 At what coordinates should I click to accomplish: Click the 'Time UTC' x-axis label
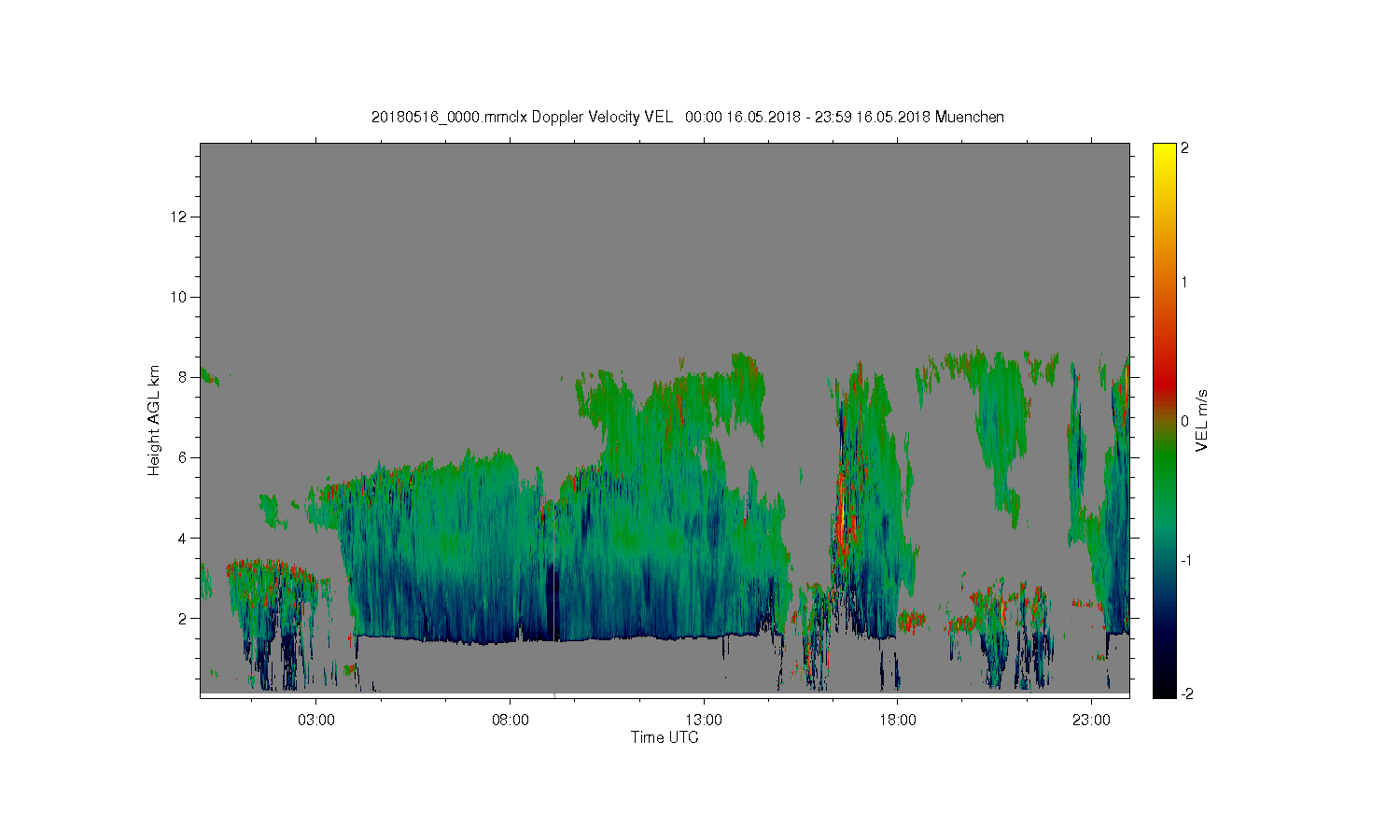(x=665, y=737)
